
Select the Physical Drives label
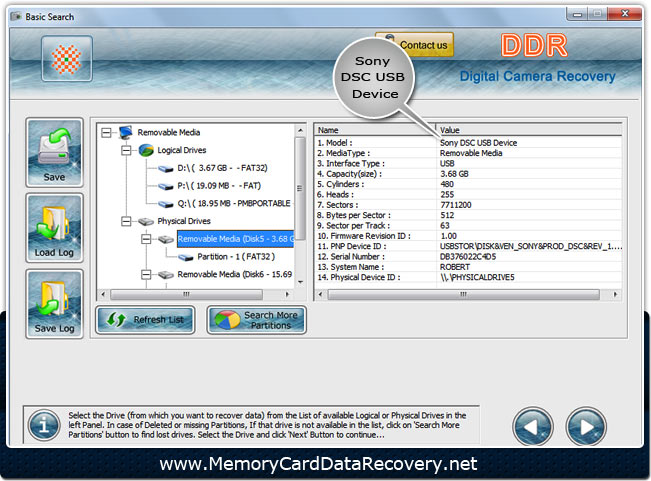(x=184, y=221)
